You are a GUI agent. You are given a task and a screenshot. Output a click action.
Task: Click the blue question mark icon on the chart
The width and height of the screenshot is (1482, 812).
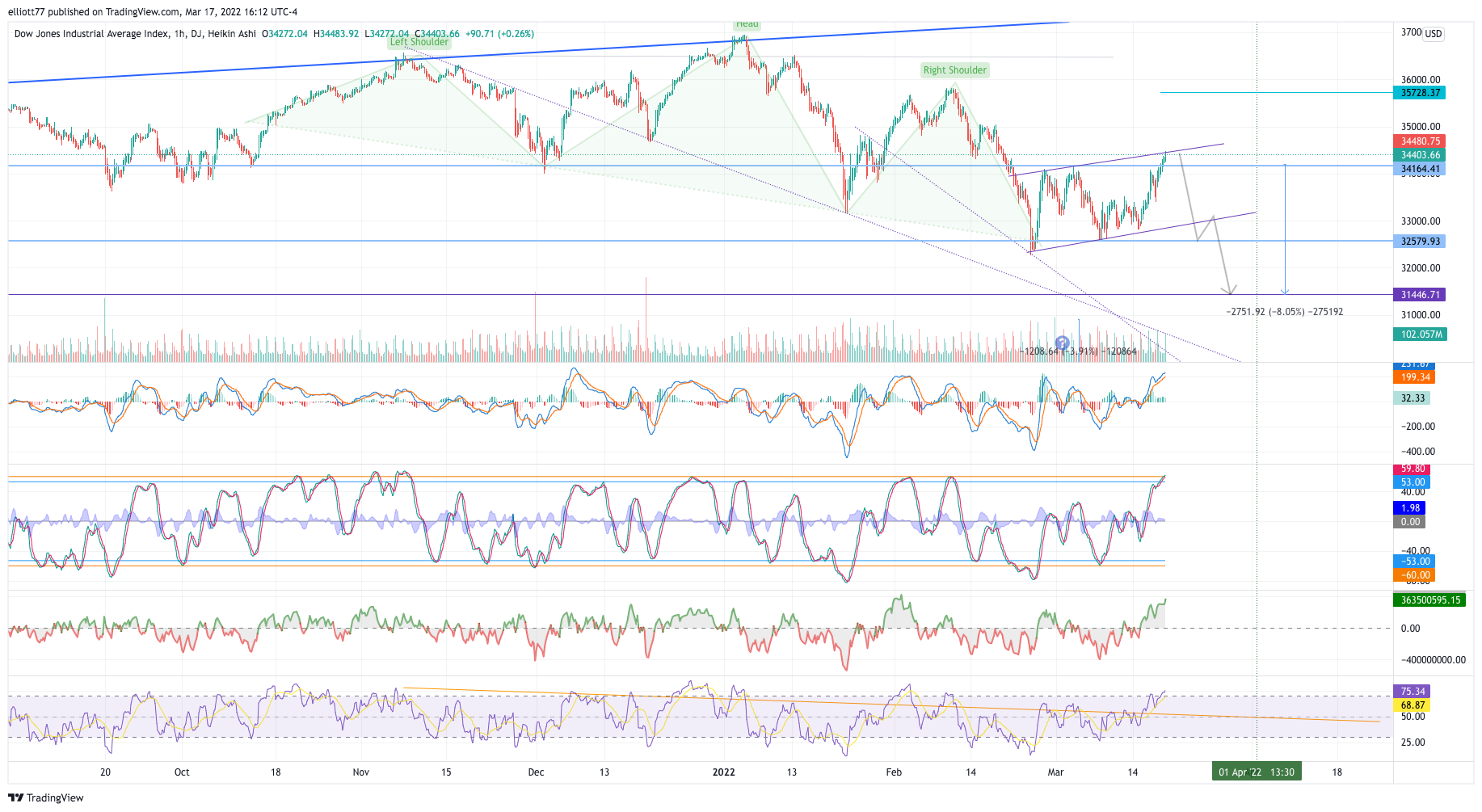(x=1063, y=343)
